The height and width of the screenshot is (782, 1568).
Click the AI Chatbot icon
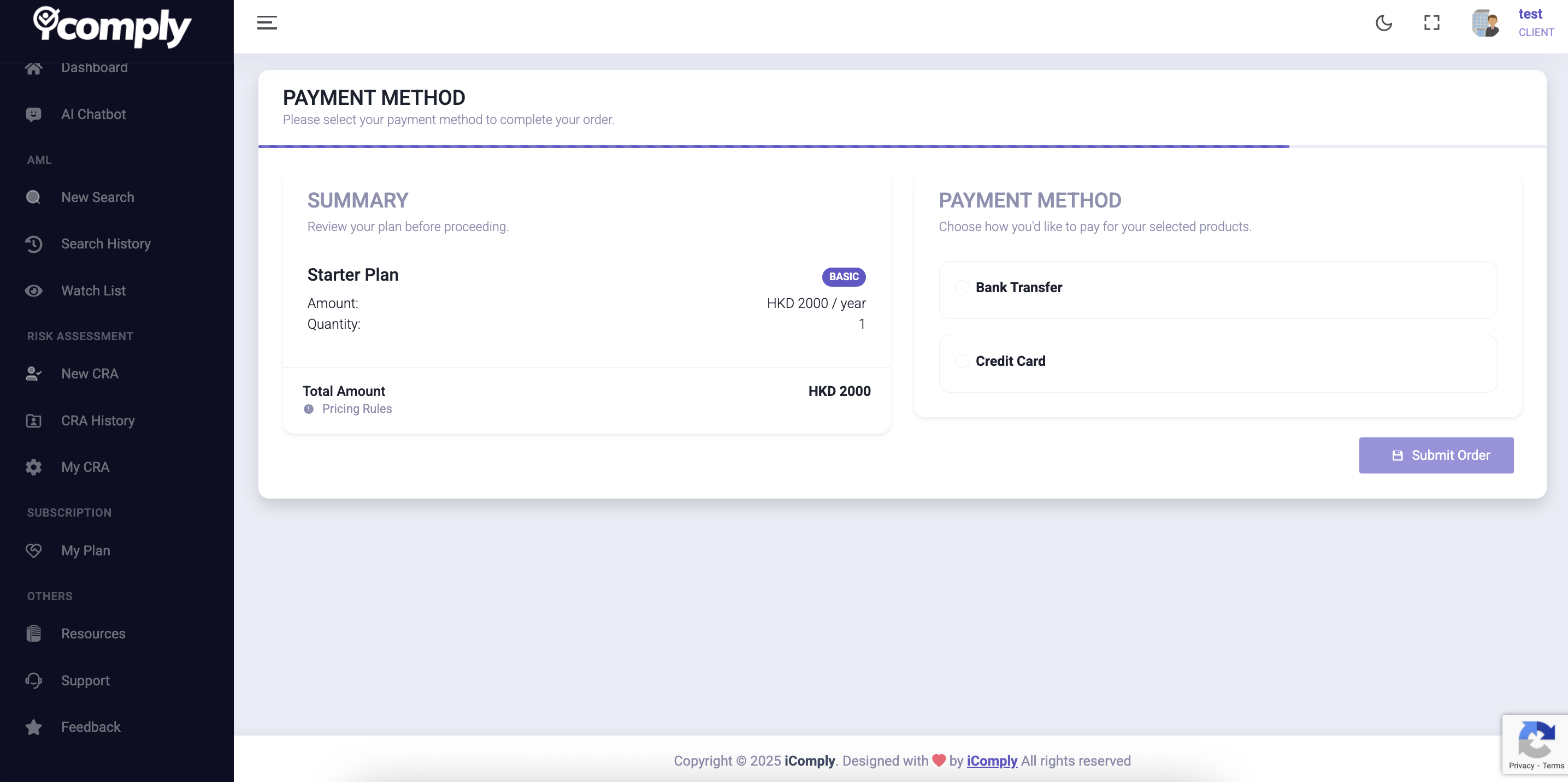point(33,115)
